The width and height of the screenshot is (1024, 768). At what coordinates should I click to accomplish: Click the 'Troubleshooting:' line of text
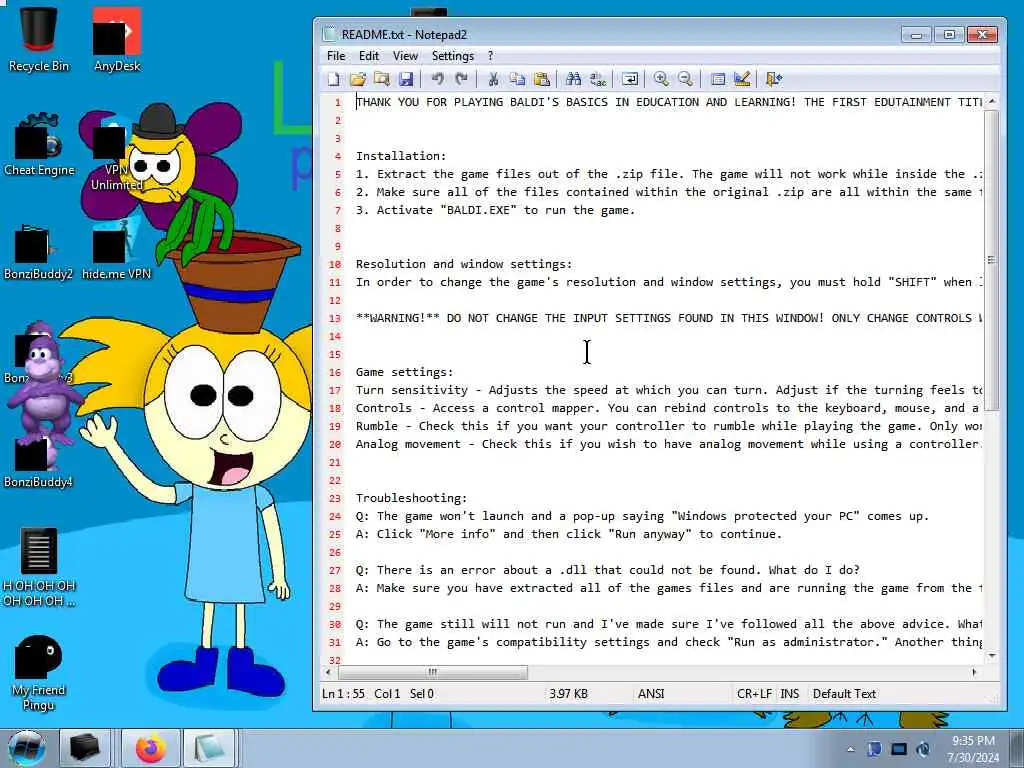tap(411, 498)
